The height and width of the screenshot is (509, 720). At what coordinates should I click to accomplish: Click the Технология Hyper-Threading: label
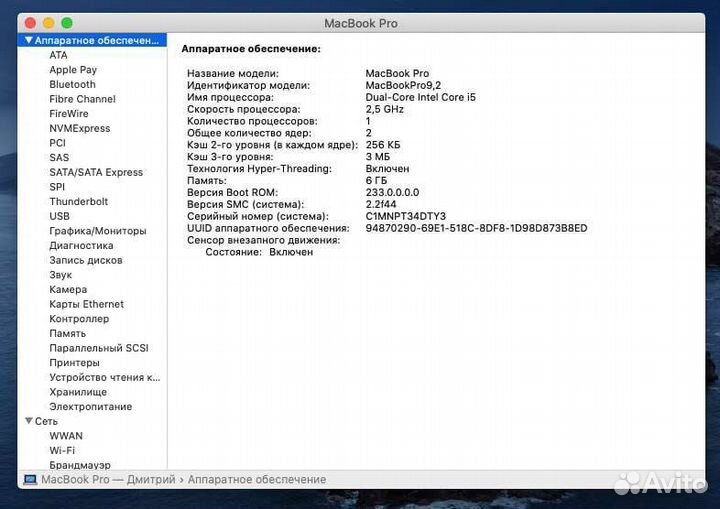259,169
